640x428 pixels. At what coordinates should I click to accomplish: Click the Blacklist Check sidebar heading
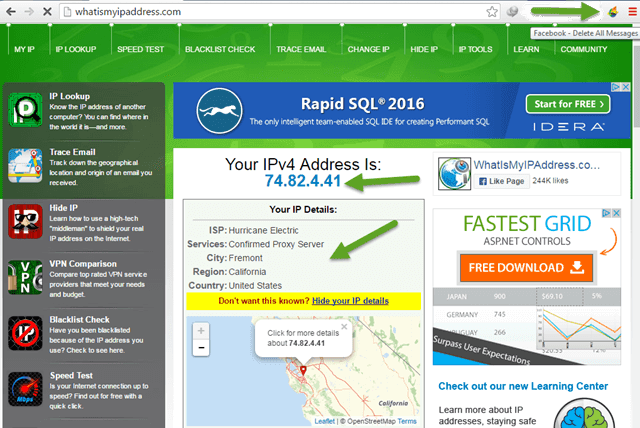click(x=80, y=319)
